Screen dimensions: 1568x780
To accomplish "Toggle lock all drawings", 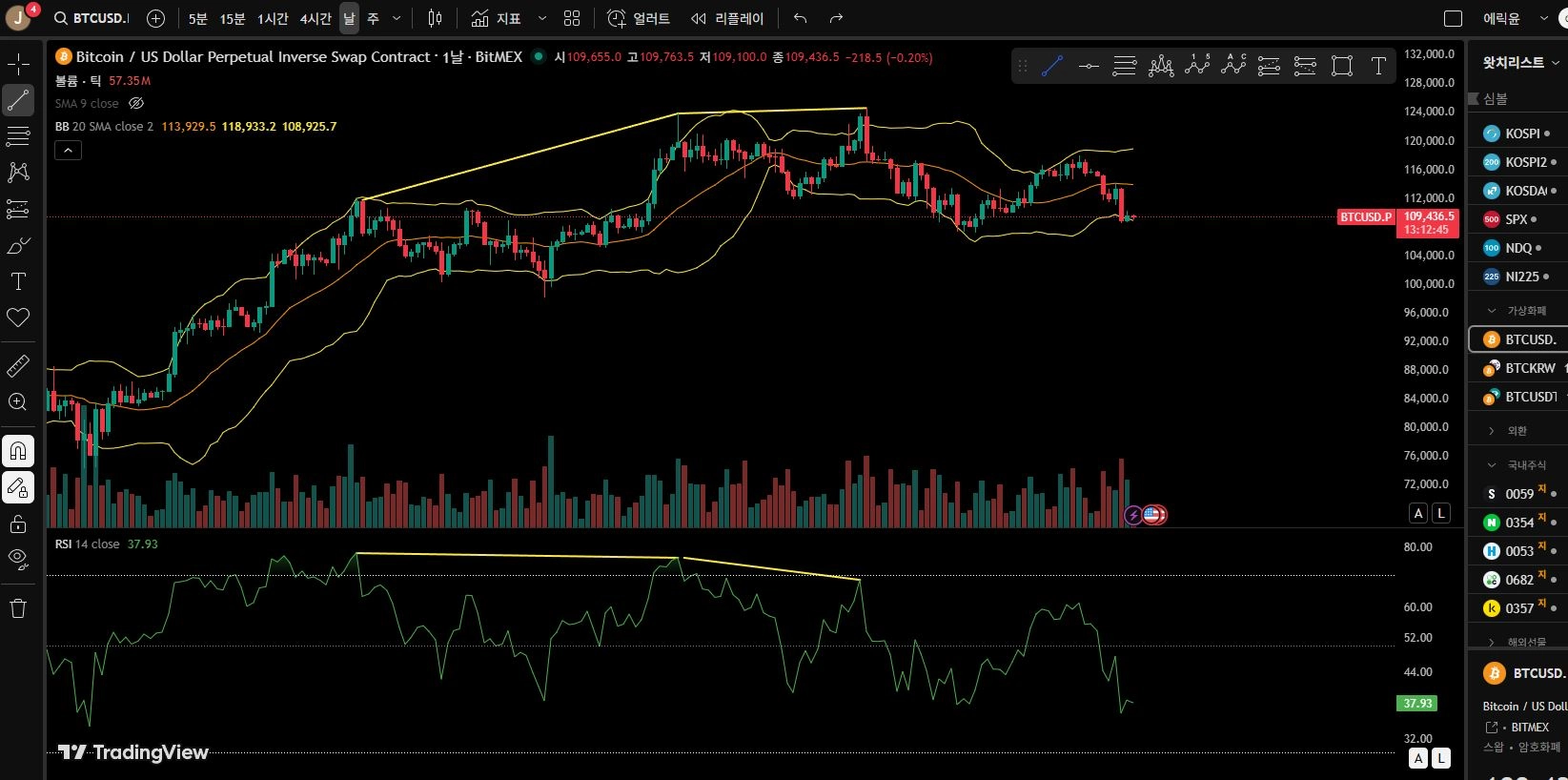I will coord(18,523).
